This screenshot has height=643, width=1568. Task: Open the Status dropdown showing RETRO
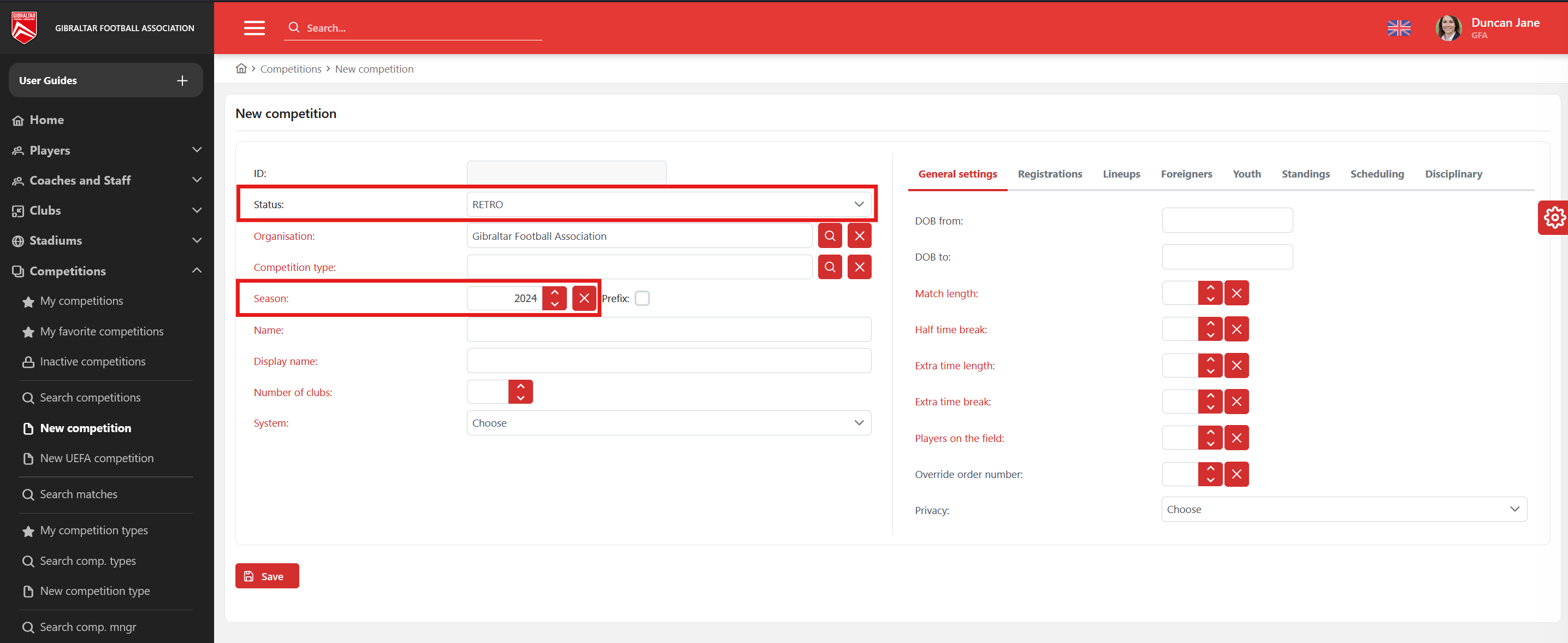point(668,204)
